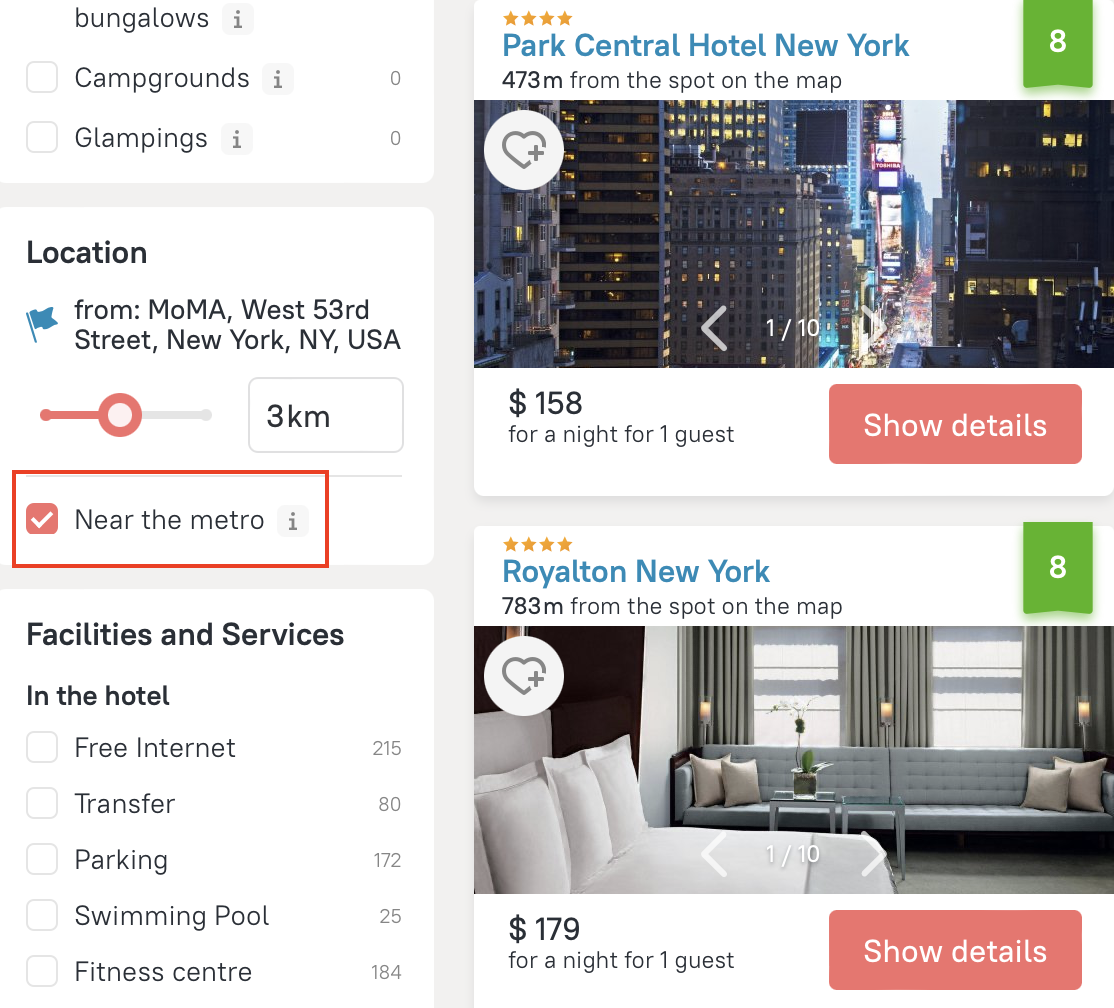Select the Parking facility checkbox
The image size is (1114, 1008).
click(x=42, y=859)
